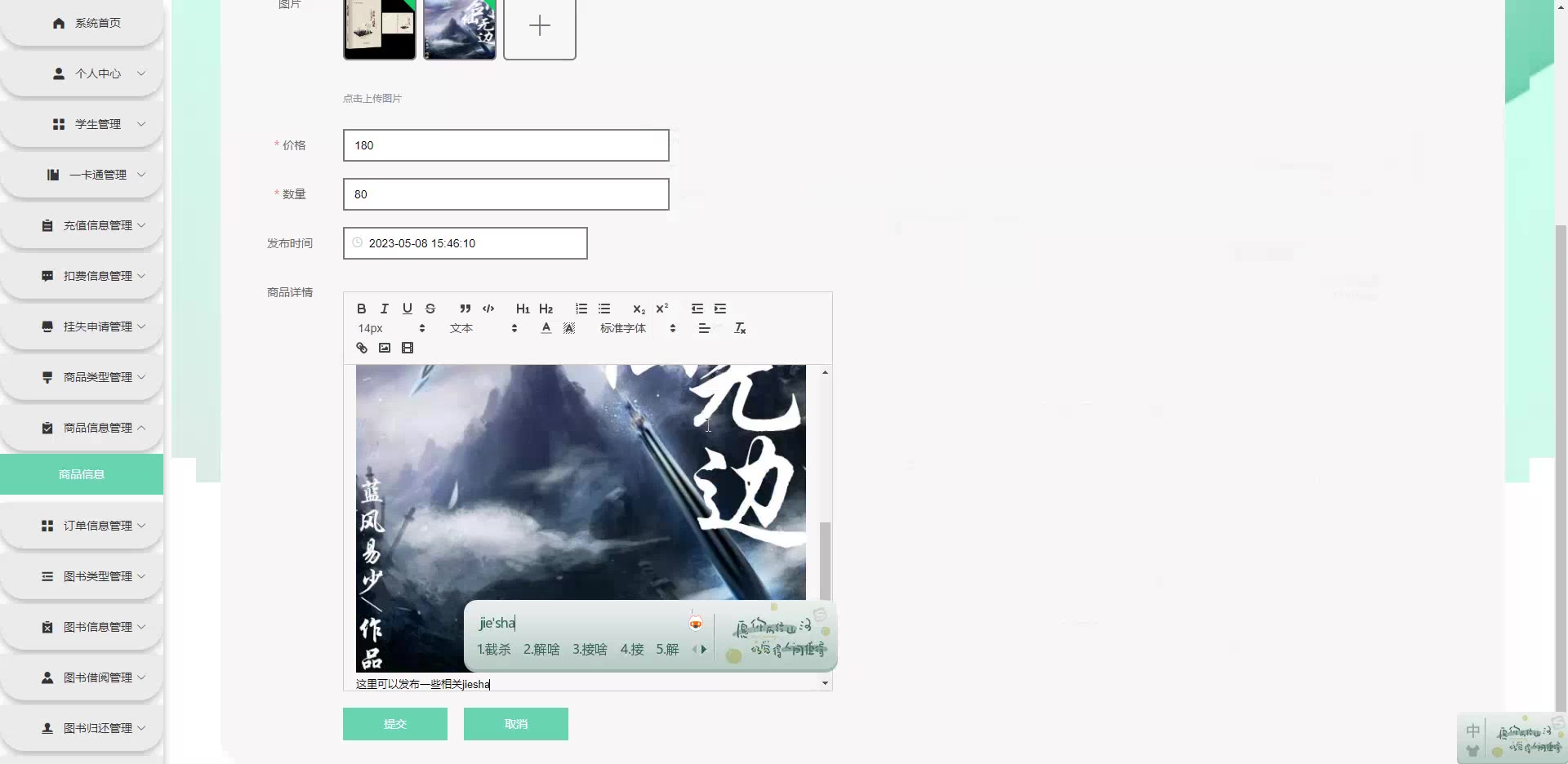Select the second uploaded cover thumbnail
Image resolution: width=1568 pixels, height=764 pixels.
[x=460, y=28]
